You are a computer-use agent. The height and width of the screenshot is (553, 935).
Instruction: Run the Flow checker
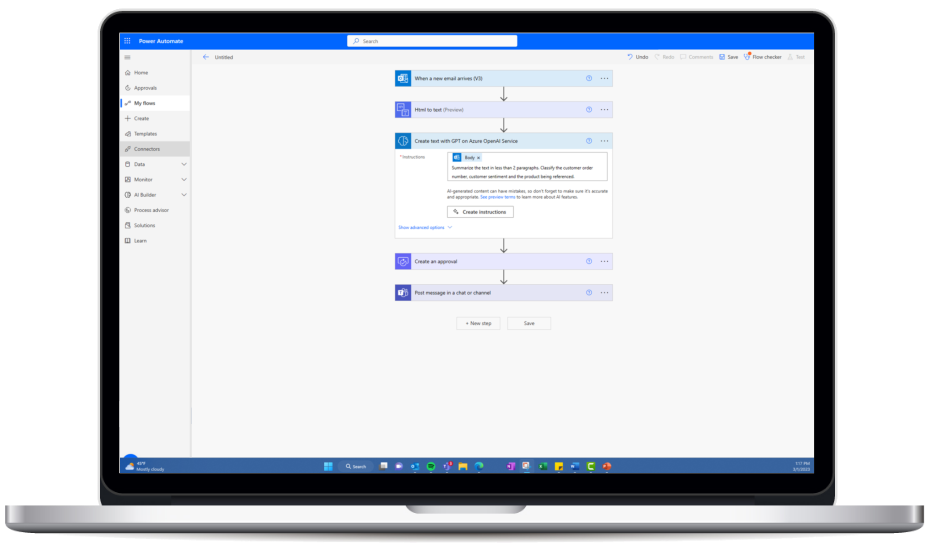763,57
